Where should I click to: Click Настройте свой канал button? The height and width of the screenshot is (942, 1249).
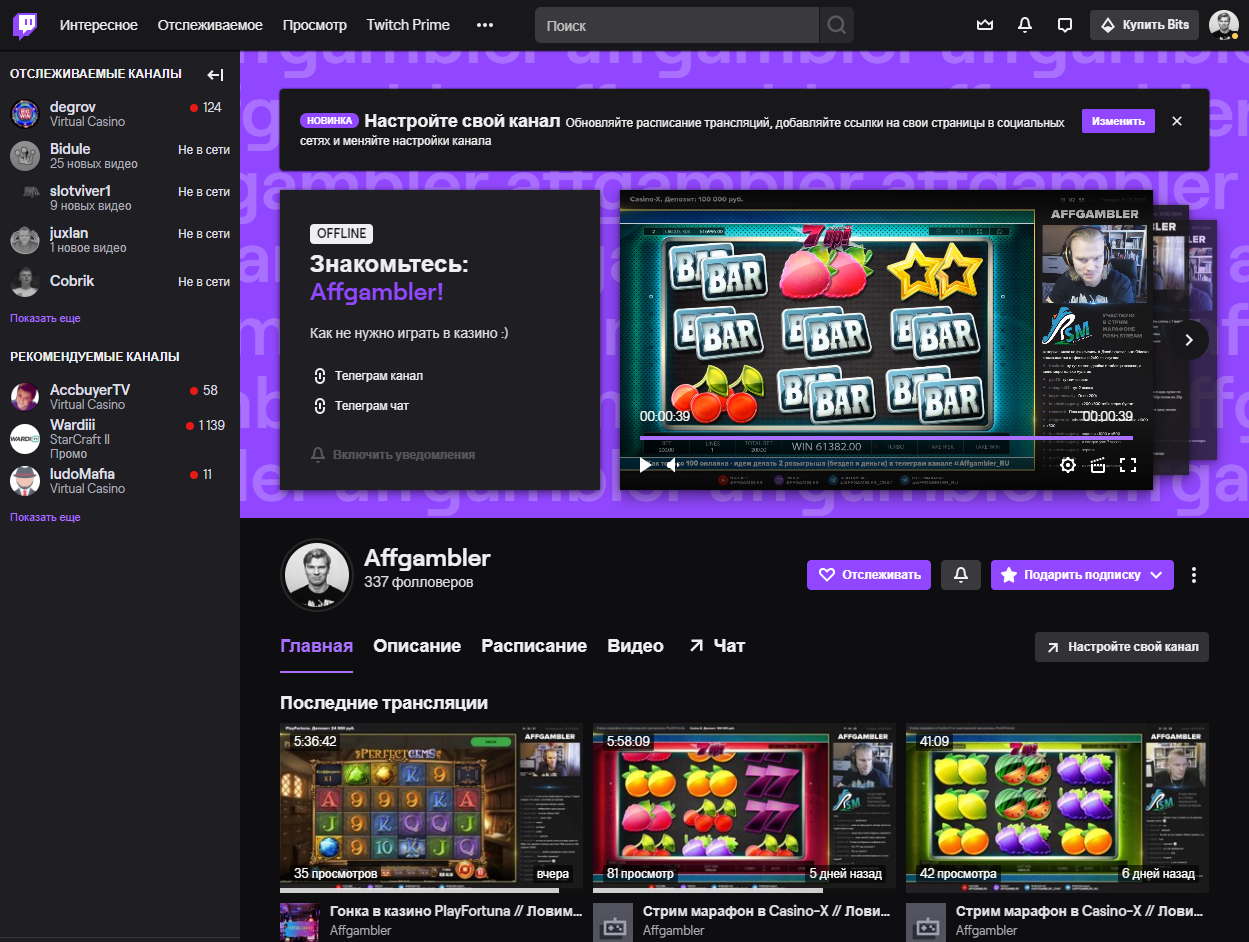click(x=1122, y=647)
